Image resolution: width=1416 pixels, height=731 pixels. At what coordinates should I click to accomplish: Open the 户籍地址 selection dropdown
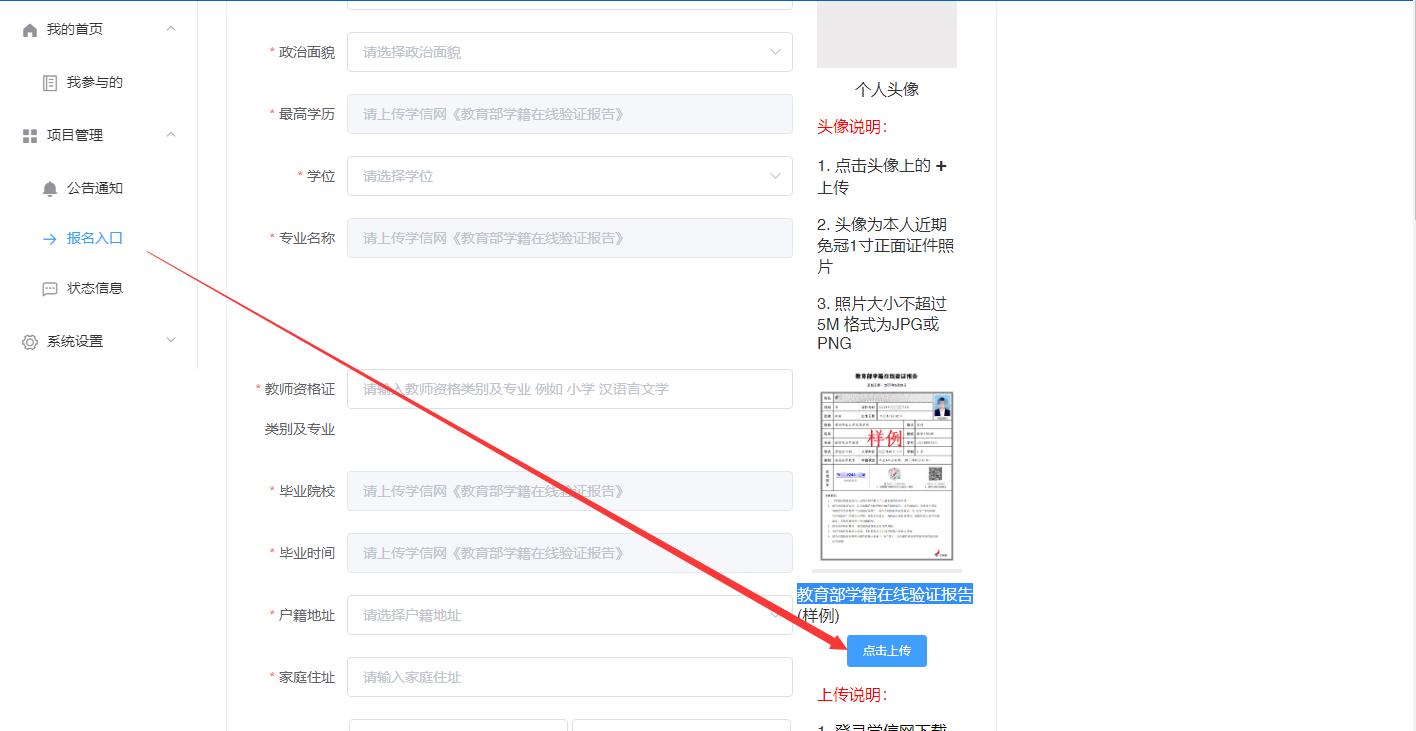coord(569,615)
